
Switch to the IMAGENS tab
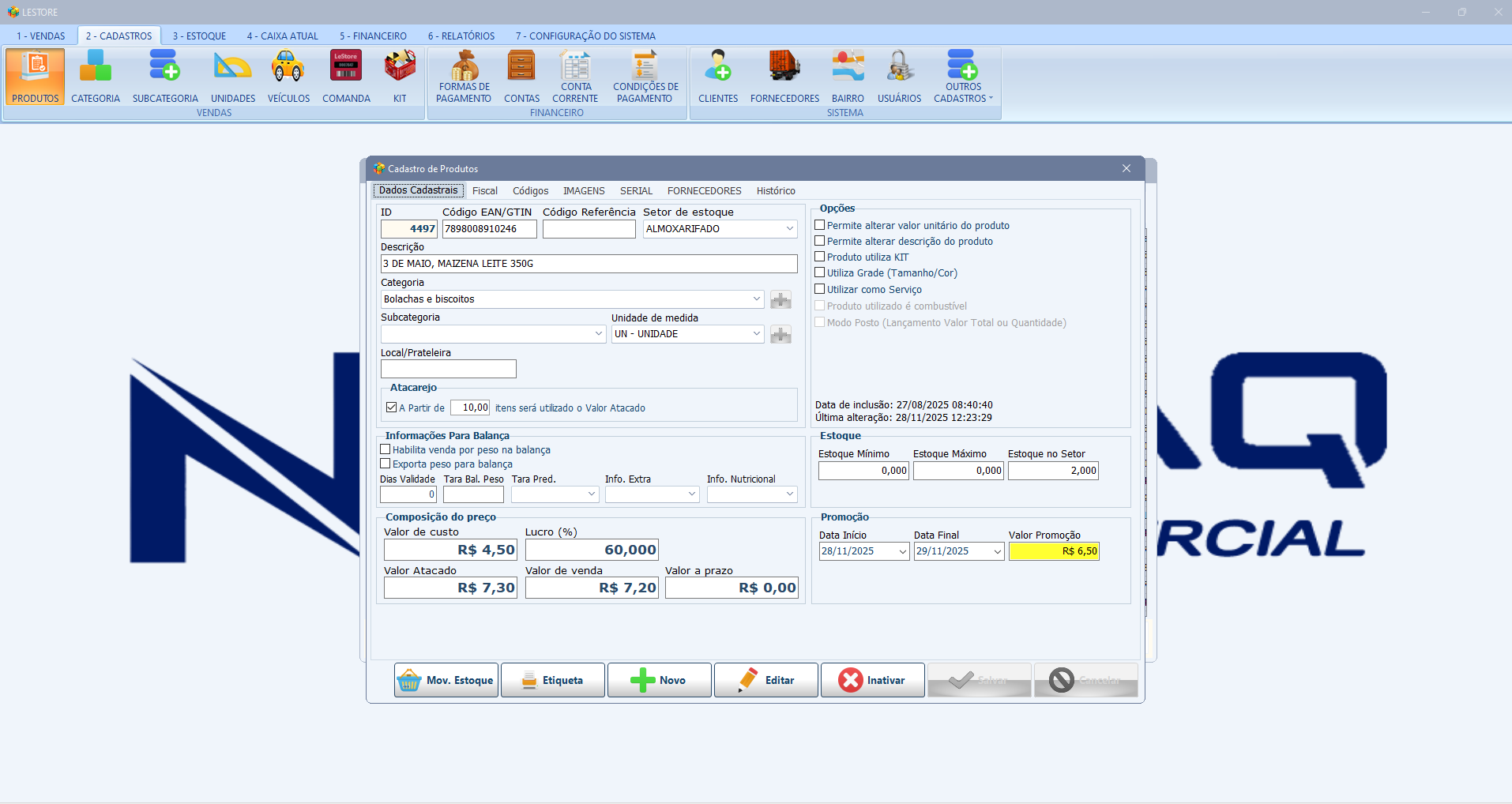point(584,190)
